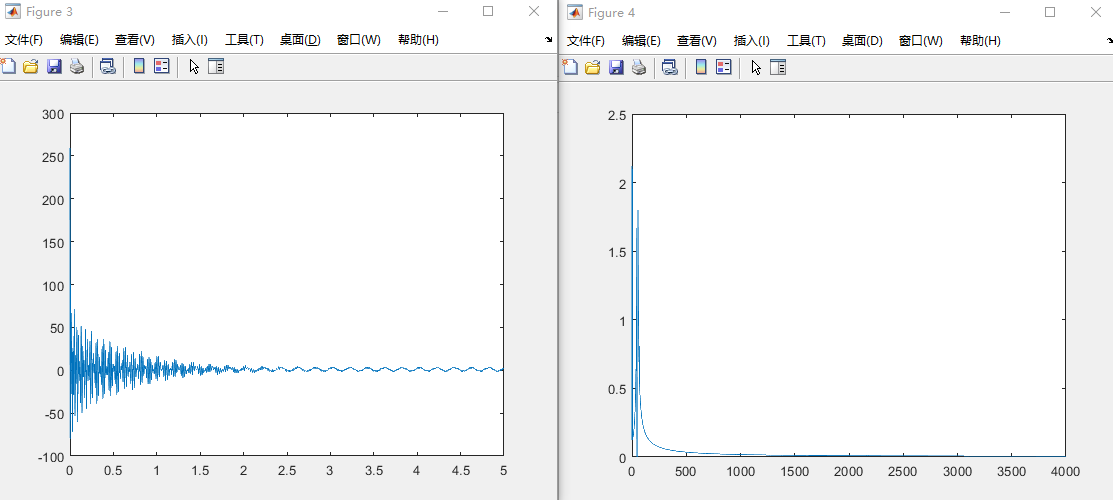Click MATLAB logo in Figure 4 title bar

click(x=575, y=12)
